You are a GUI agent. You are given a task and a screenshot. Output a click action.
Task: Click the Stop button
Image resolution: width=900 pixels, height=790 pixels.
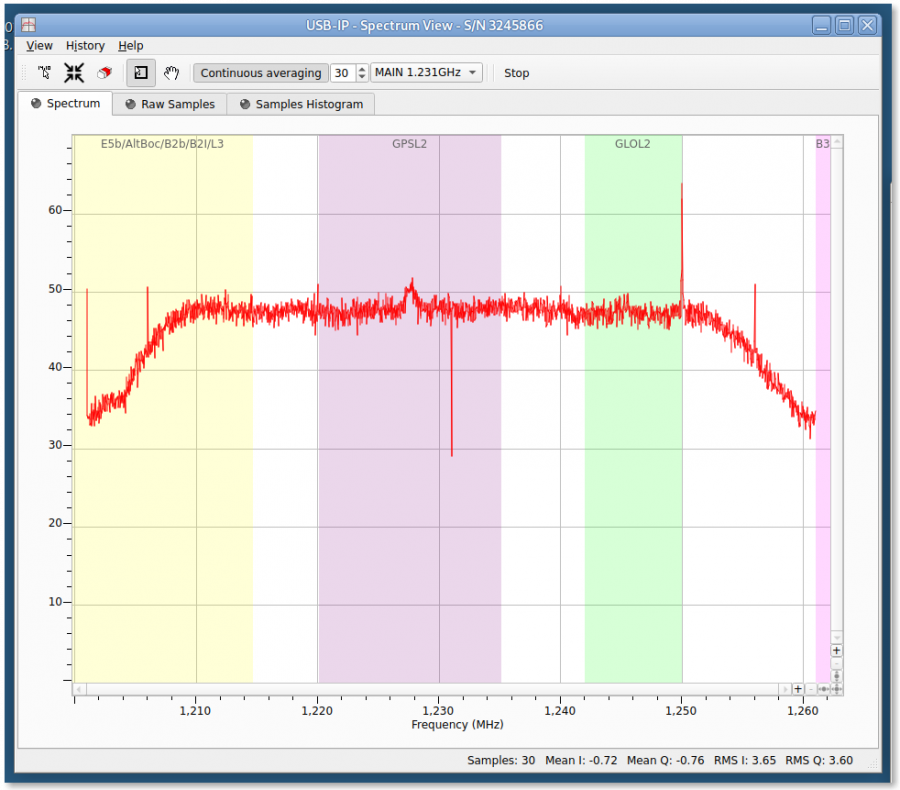[x=516, y=73]
